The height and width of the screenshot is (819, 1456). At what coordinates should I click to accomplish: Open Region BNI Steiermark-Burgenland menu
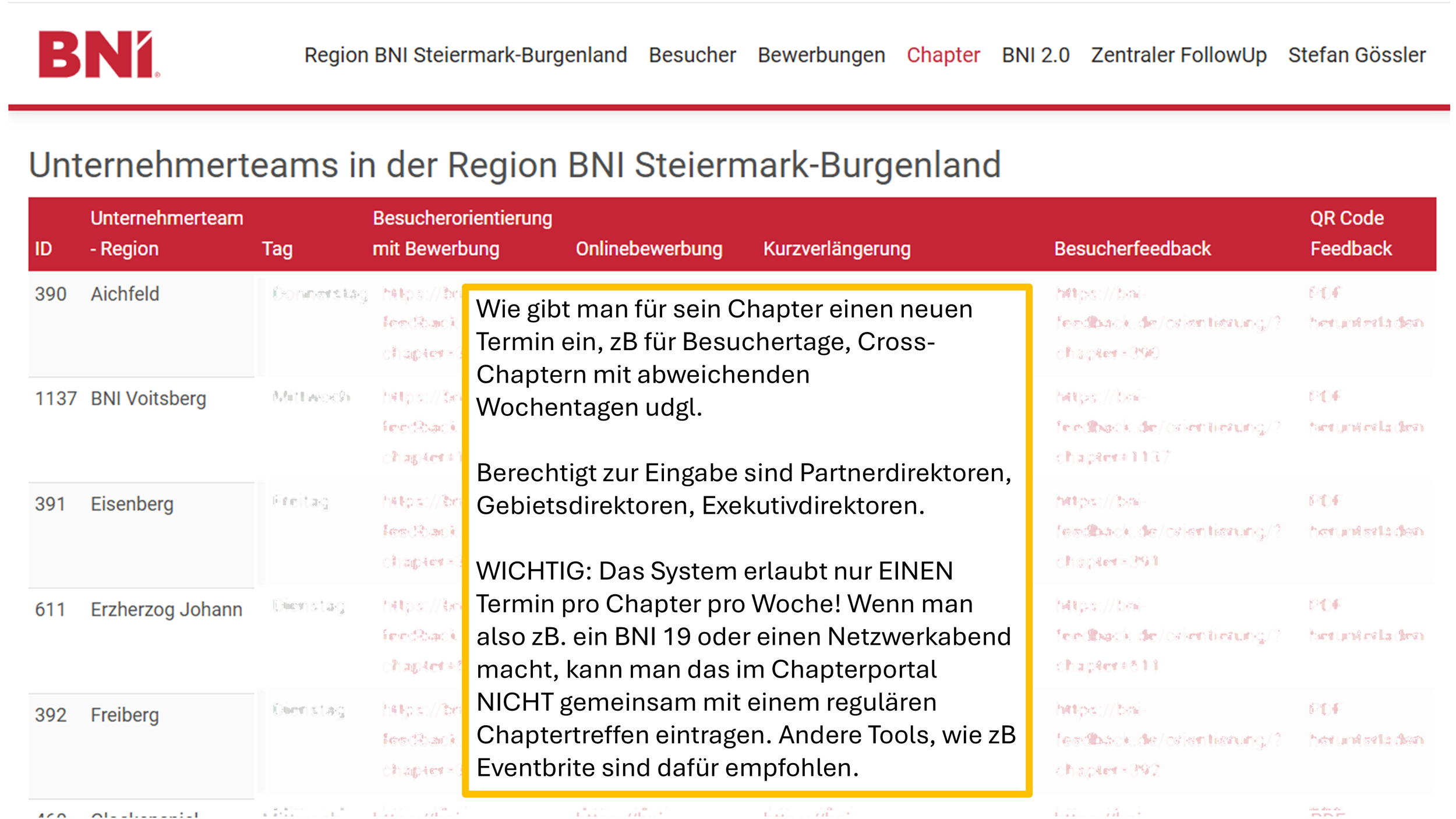(465, 55)
